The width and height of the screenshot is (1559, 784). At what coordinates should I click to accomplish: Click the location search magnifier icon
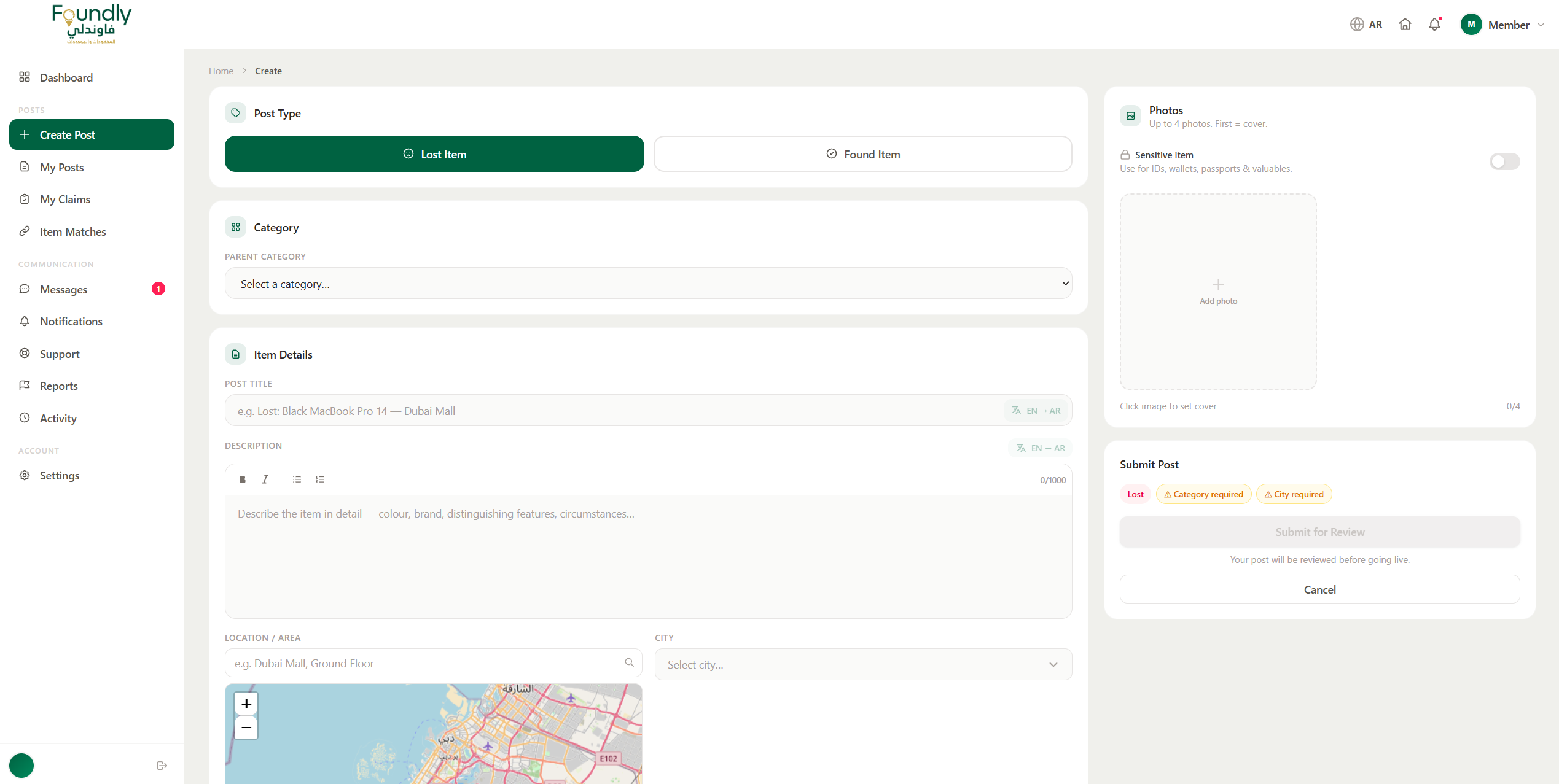click(x=629, y=662)
